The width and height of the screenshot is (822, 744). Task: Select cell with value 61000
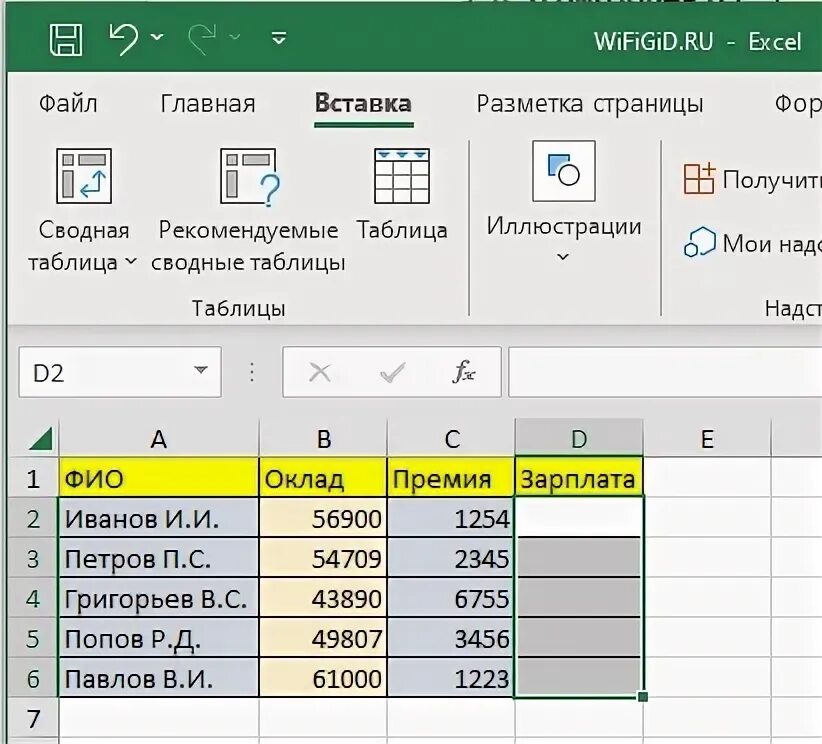(323, 677)
